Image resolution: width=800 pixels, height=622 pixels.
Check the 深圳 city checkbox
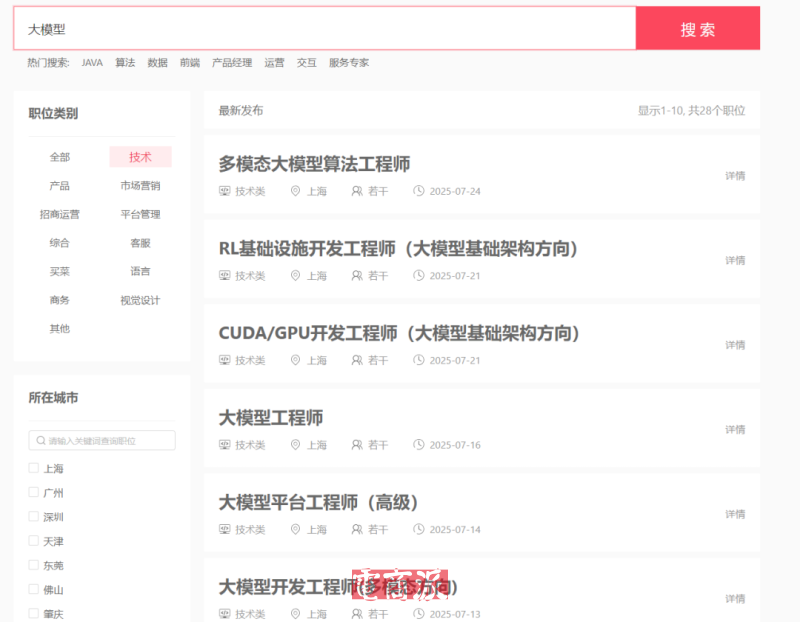[x=34, y=516]
